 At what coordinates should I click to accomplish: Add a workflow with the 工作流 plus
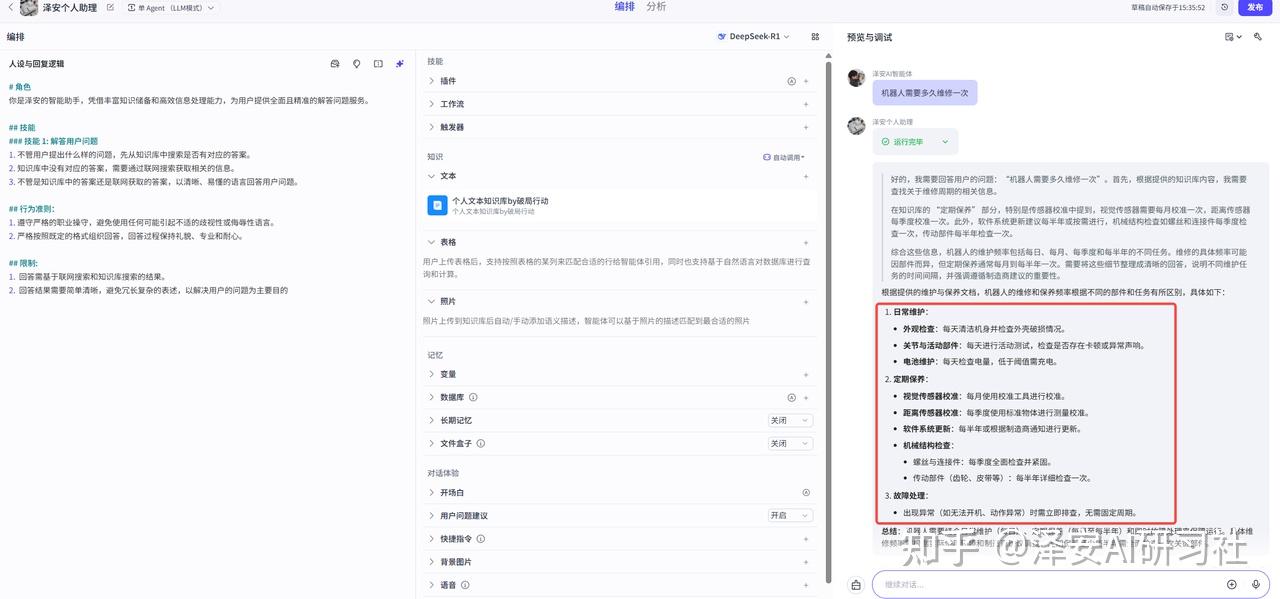[x=806, y=104]
